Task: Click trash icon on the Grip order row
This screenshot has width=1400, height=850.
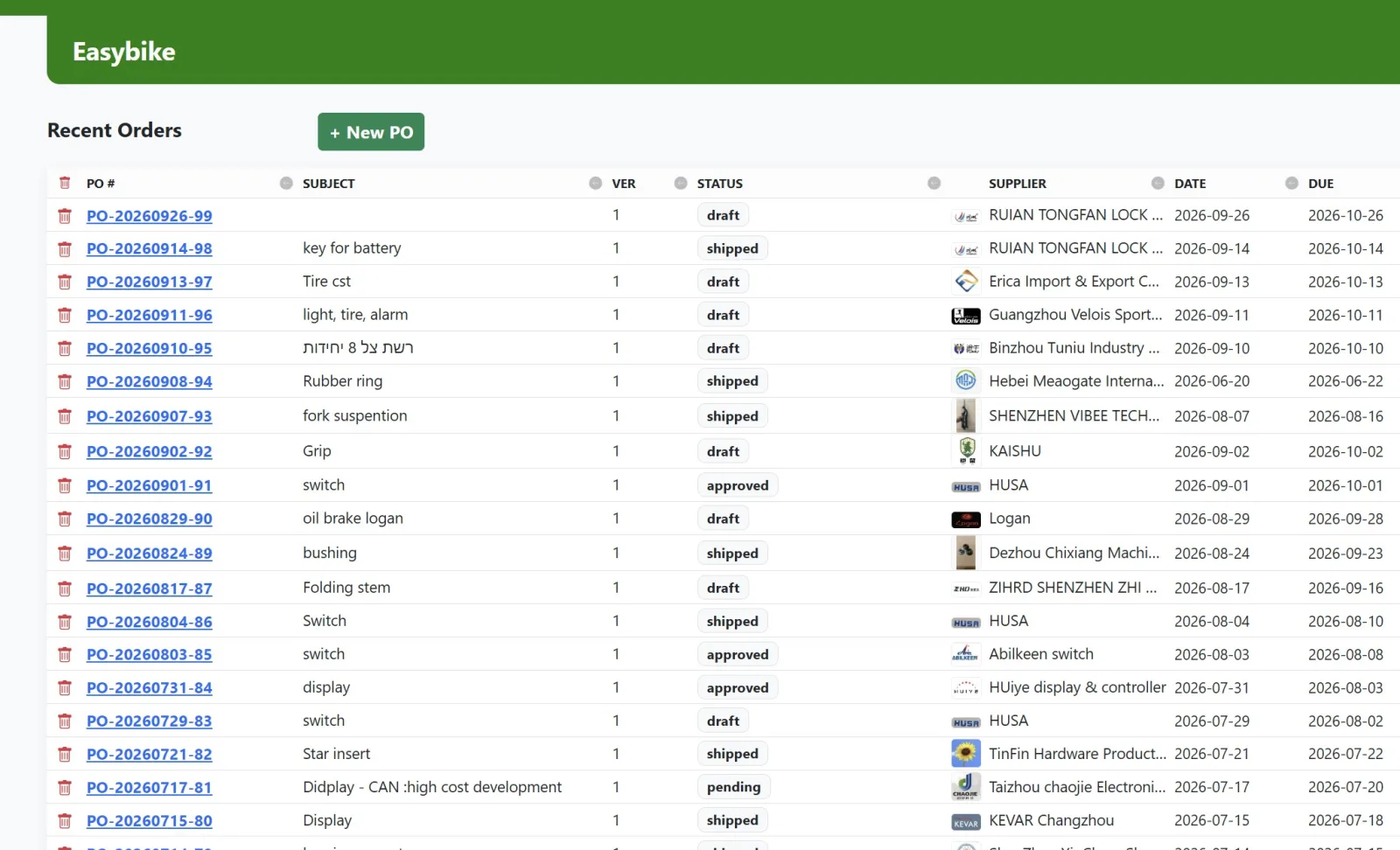Action: 65,452
